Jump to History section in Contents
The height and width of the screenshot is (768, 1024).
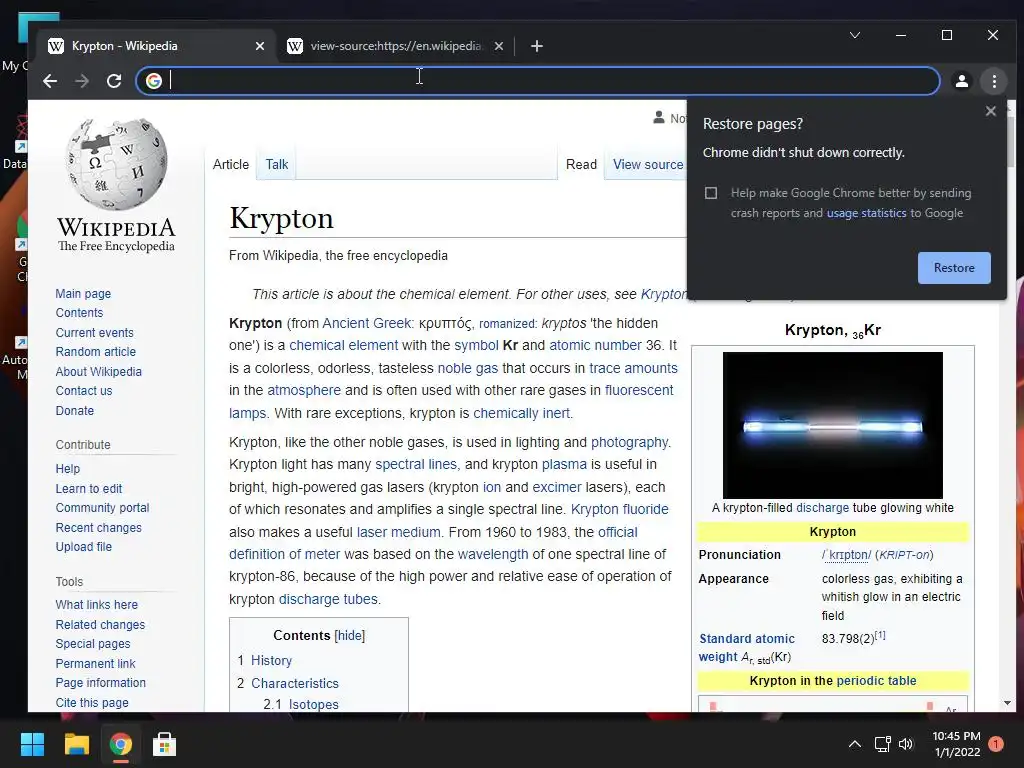pyautogui.click(x=271, y=660)
